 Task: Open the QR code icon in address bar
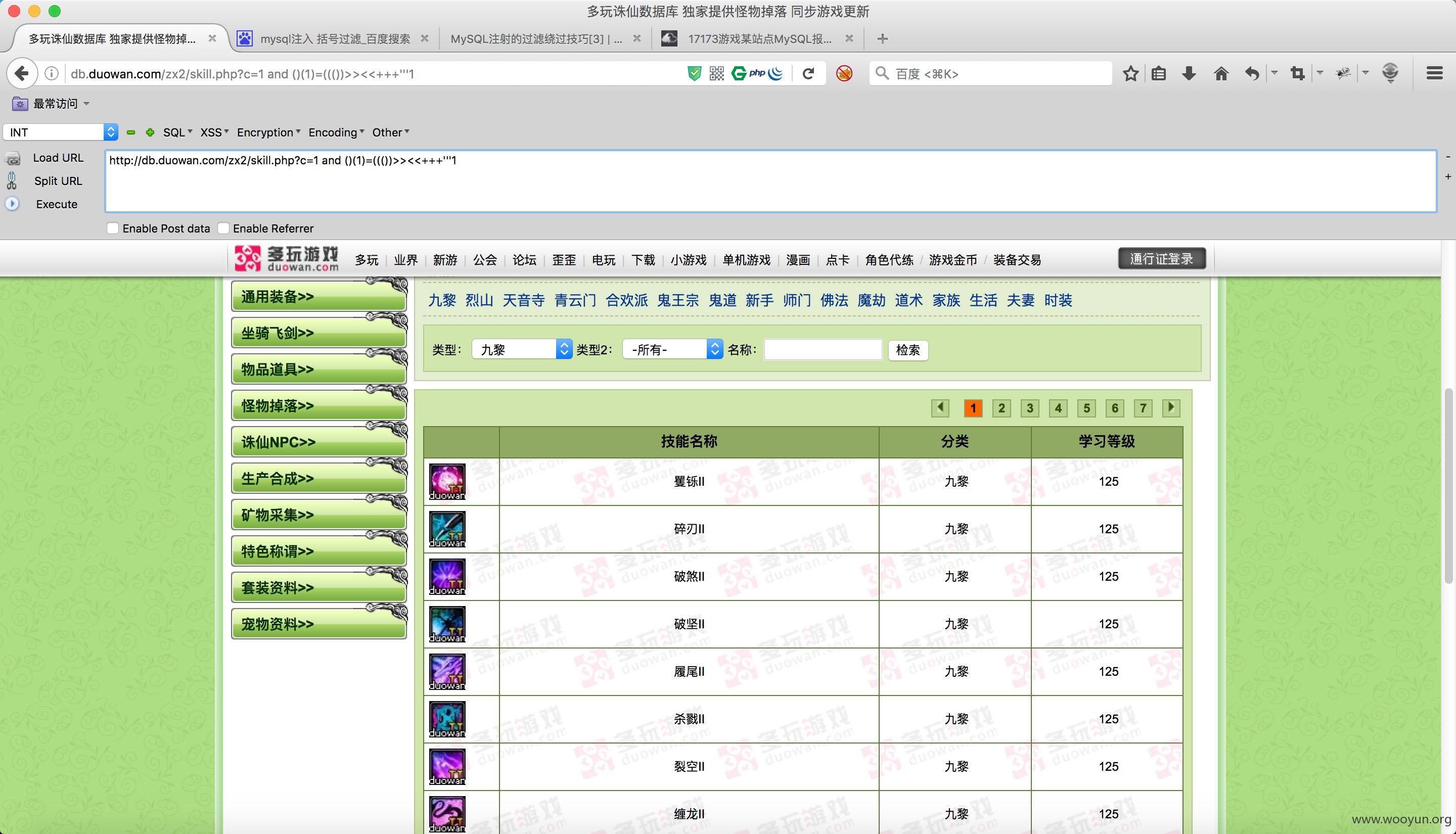tap(716, 73)
